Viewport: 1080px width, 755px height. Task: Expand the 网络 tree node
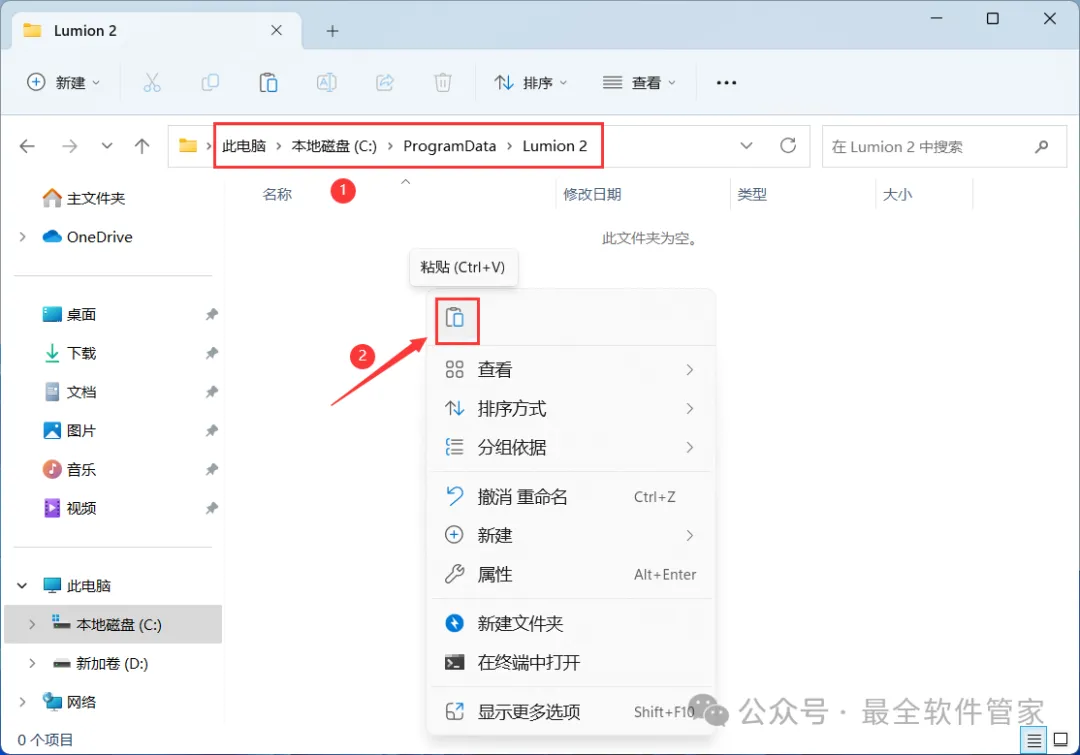[x=23, y=702]
